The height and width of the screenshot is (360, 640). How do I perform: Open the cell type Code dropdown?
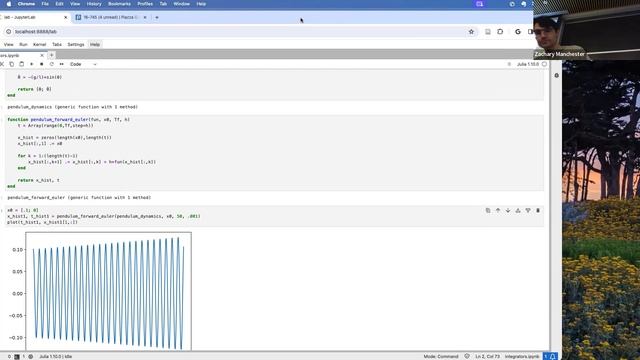coord(83,64)
